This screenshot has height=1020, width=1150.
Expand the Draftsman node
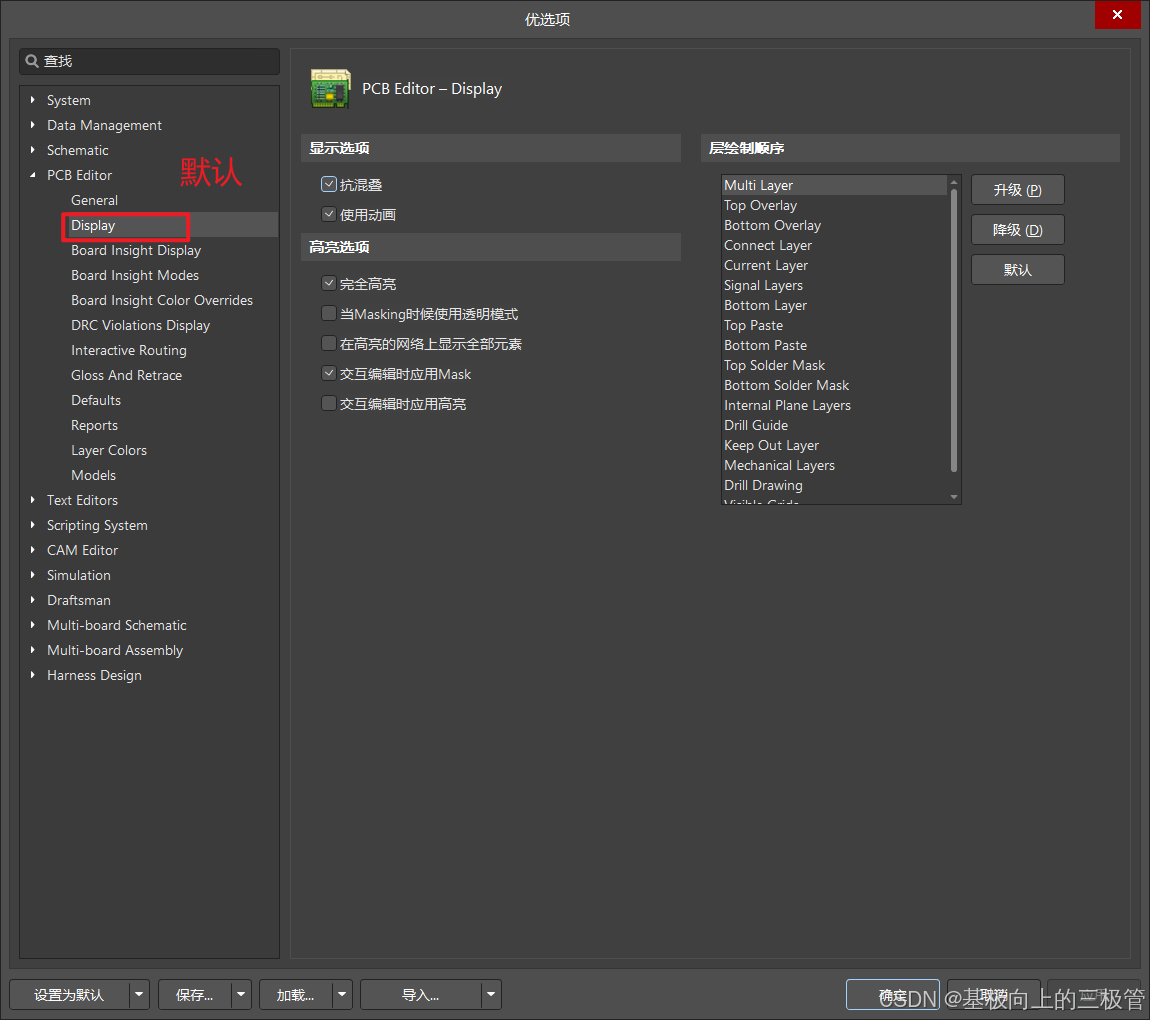32,600
